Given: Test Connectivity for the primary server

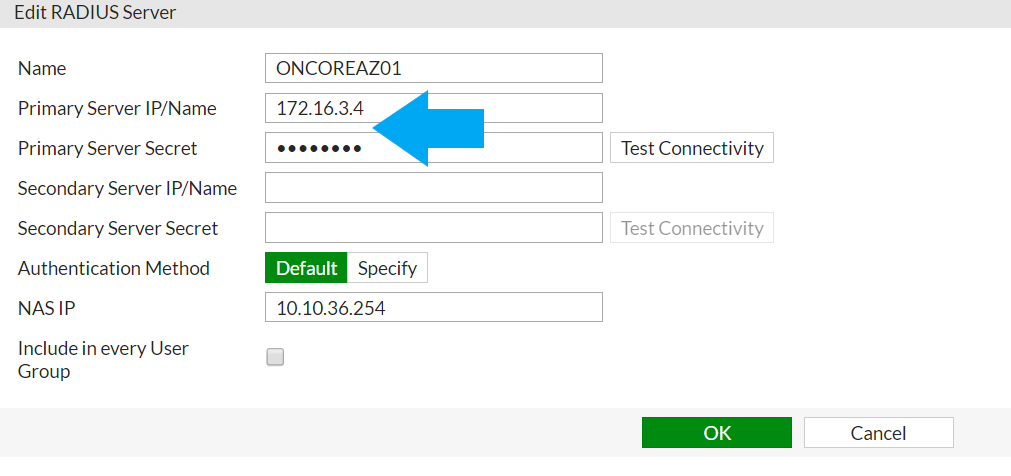Looking at the screenshot, I should click(692, 148).
